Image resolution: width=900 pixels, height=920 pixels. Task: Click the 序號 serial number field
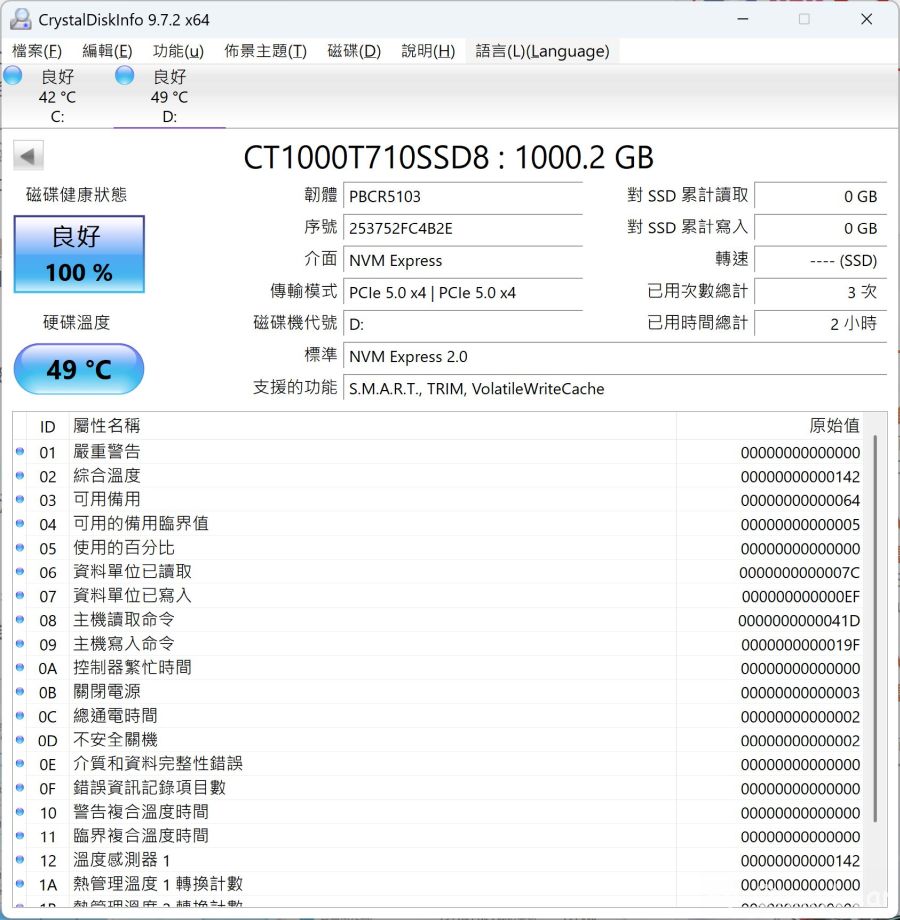pos(463,228)
